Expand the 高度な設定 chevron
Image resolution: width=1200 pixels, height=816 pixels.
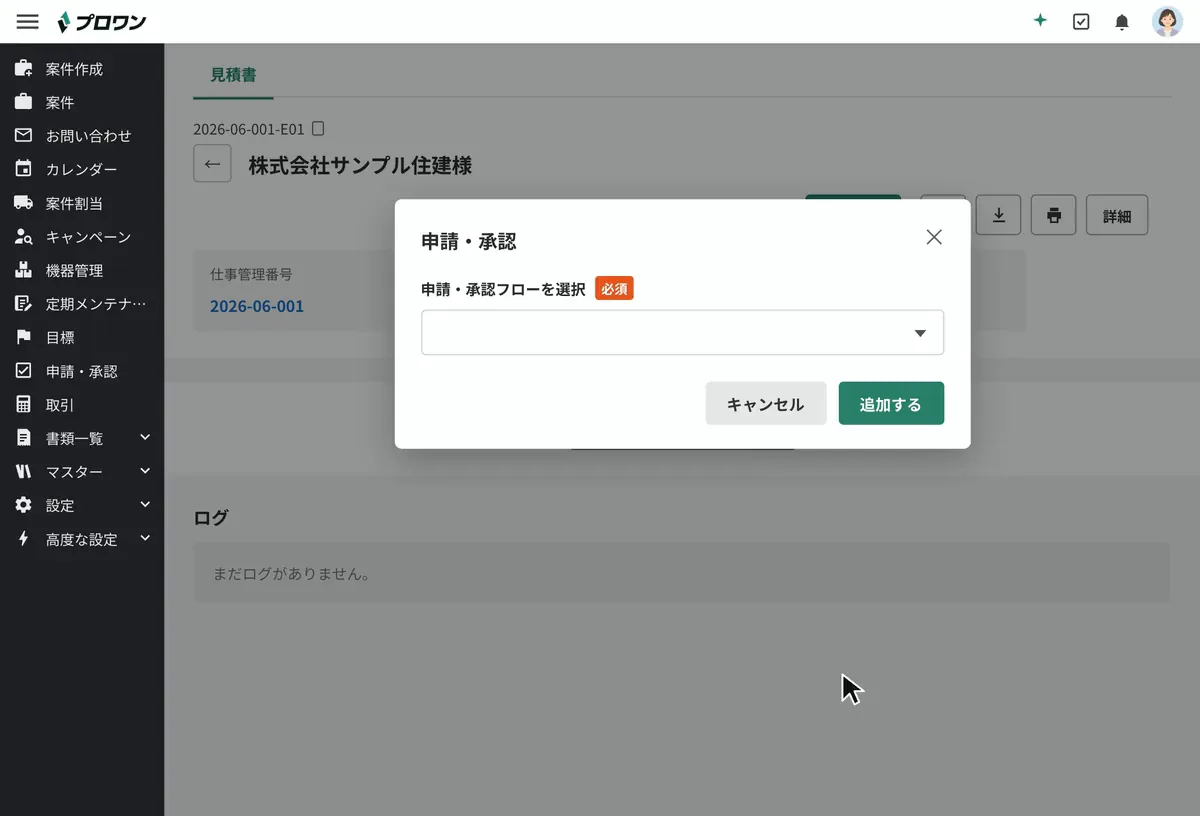click(x=145, y=538)
